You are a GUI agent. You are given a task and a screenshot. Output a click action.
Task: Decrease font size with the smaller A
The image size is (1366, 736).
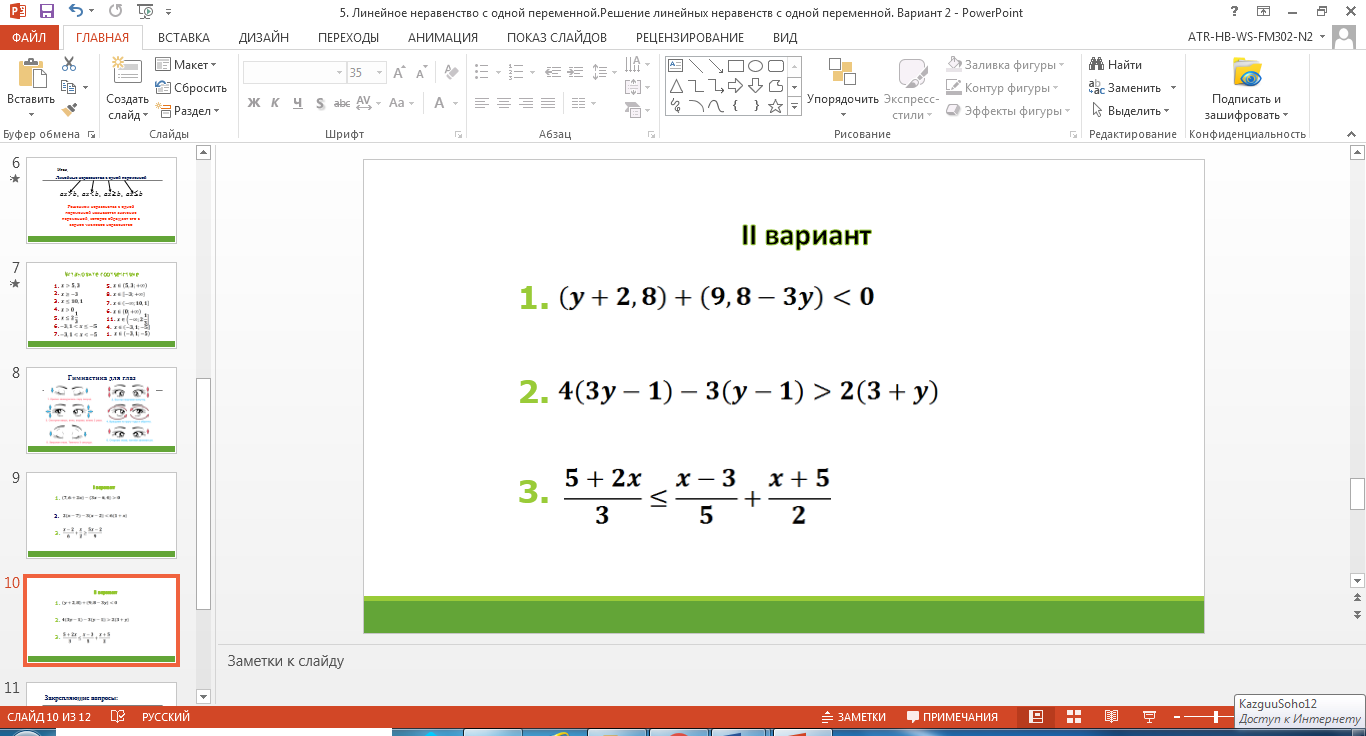(x=421, y=73)
